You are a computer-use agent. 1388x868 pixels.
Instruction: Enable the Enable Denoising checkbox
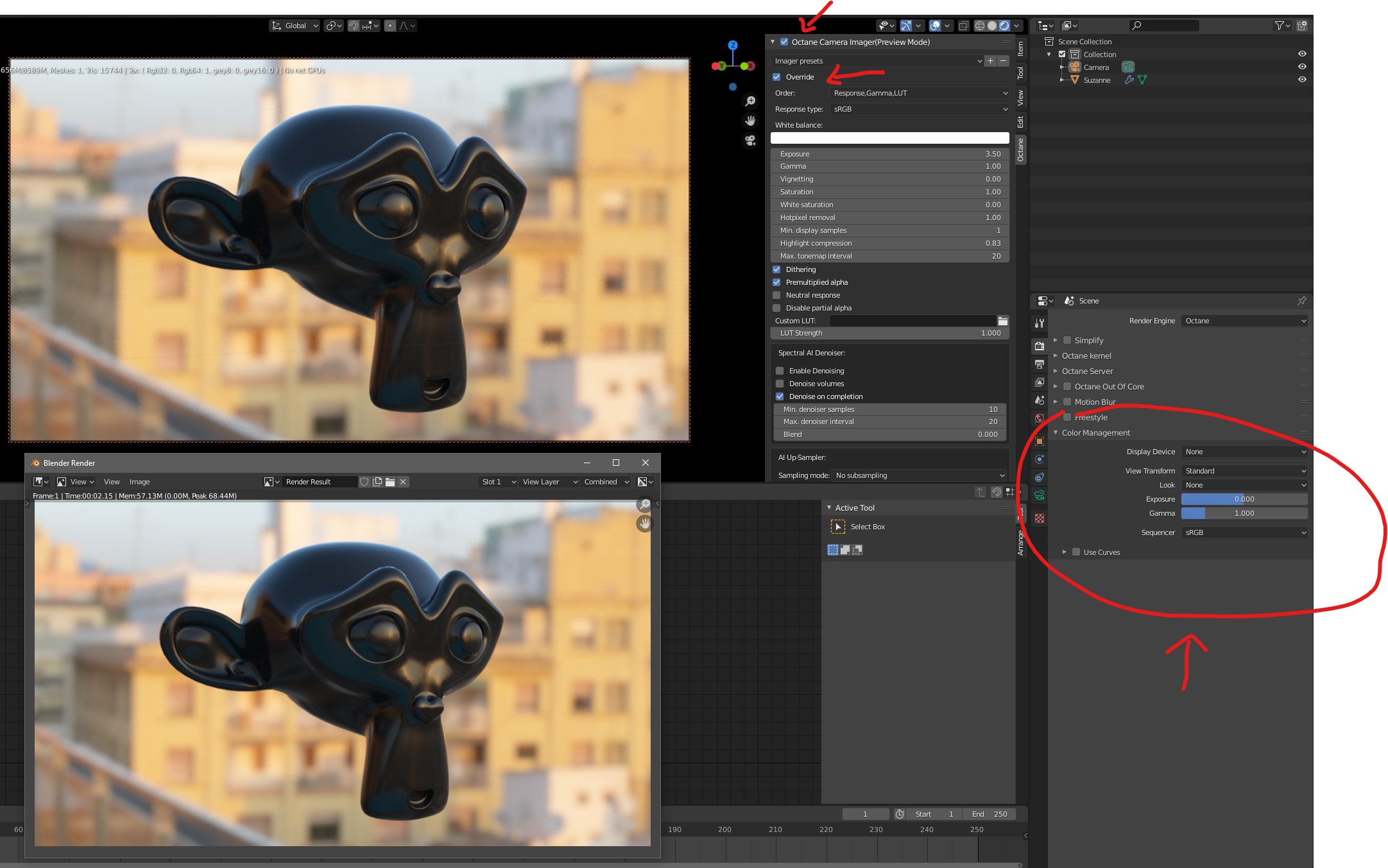pos(780,371)
